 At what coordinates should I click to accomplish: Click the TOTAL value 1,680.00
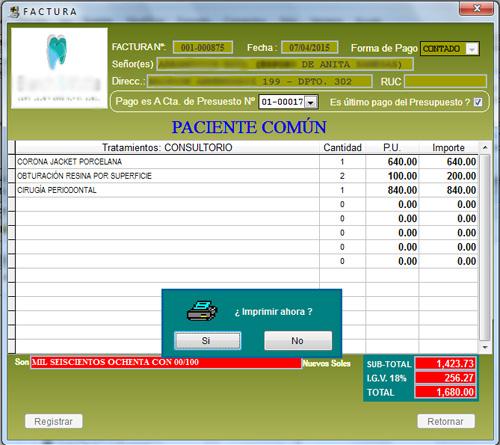tap(445, 392)
